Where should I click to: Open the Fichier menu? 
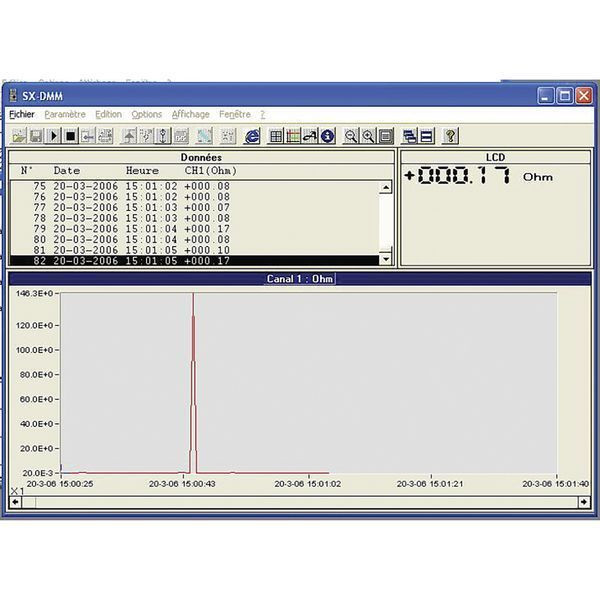pos(21,115)
